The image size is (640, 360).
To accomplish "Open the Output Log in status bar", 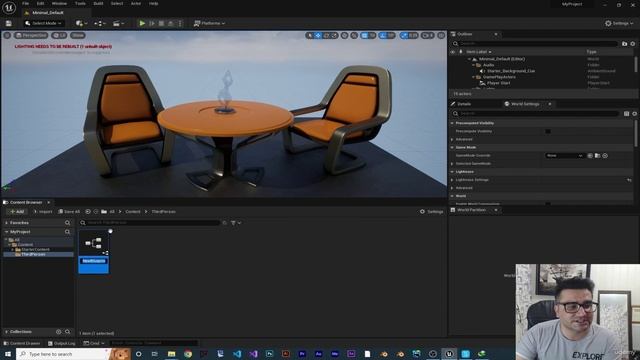I will point(62,343).
